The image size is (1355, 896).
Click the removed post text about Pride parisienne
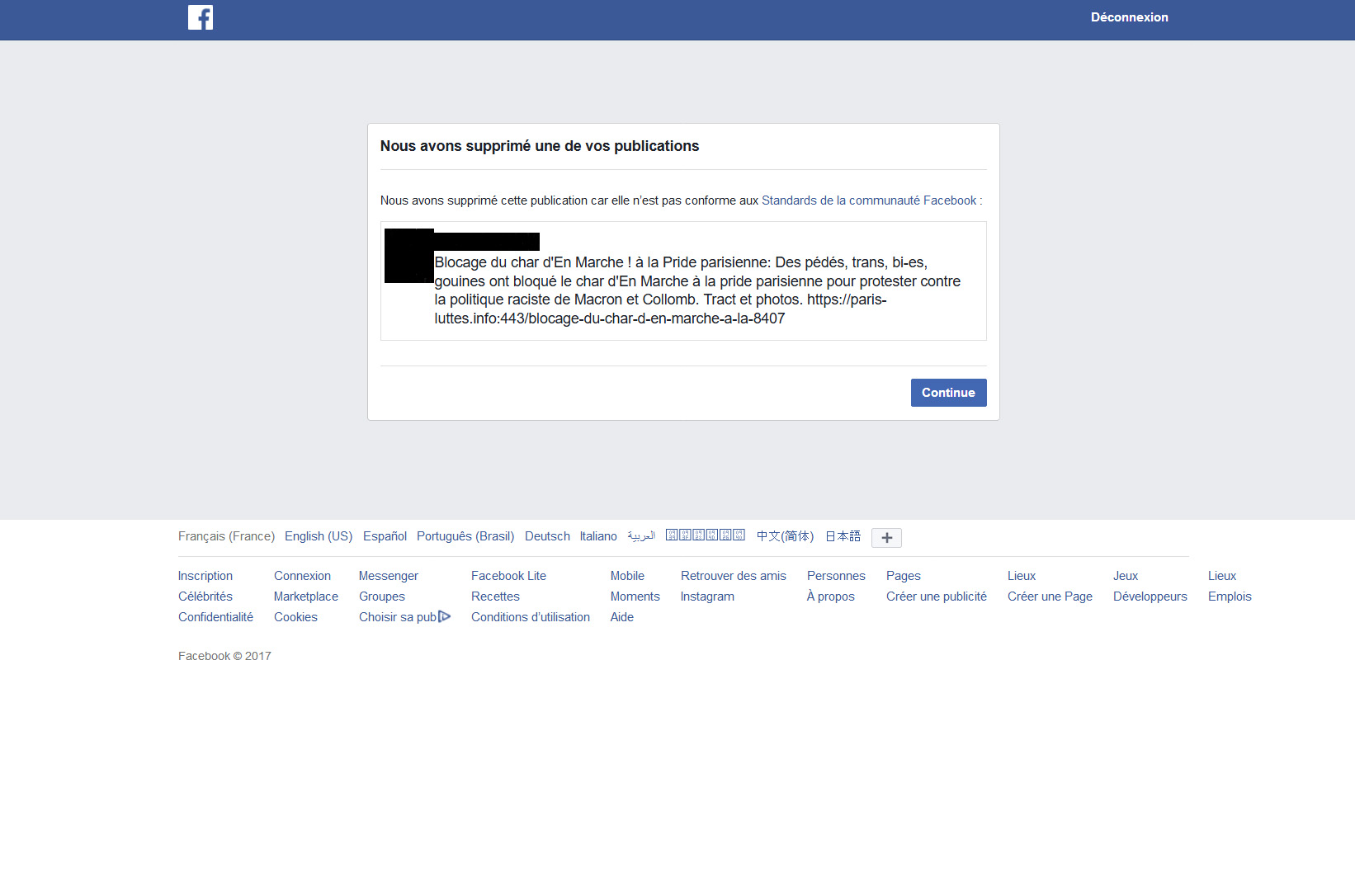(697, 290)
